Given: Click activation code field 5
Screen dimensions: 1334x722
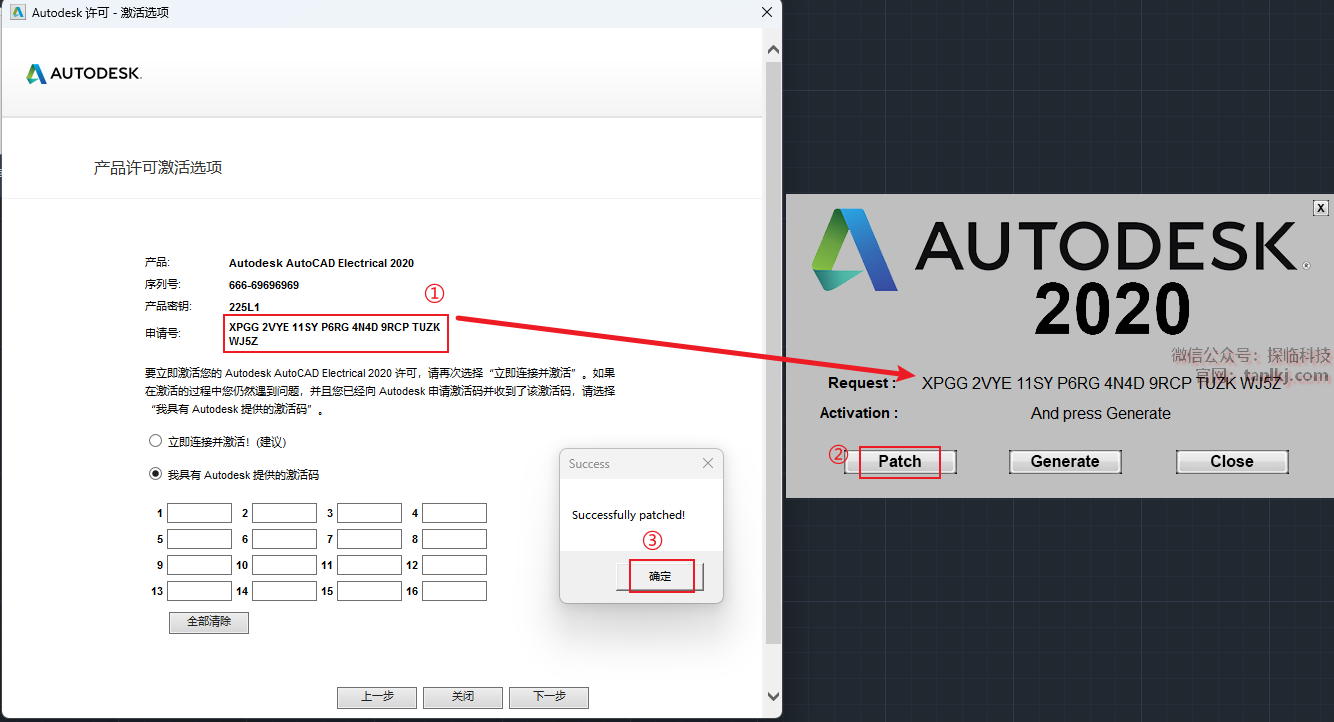Looking at the screenshot, I should point(199,539).
